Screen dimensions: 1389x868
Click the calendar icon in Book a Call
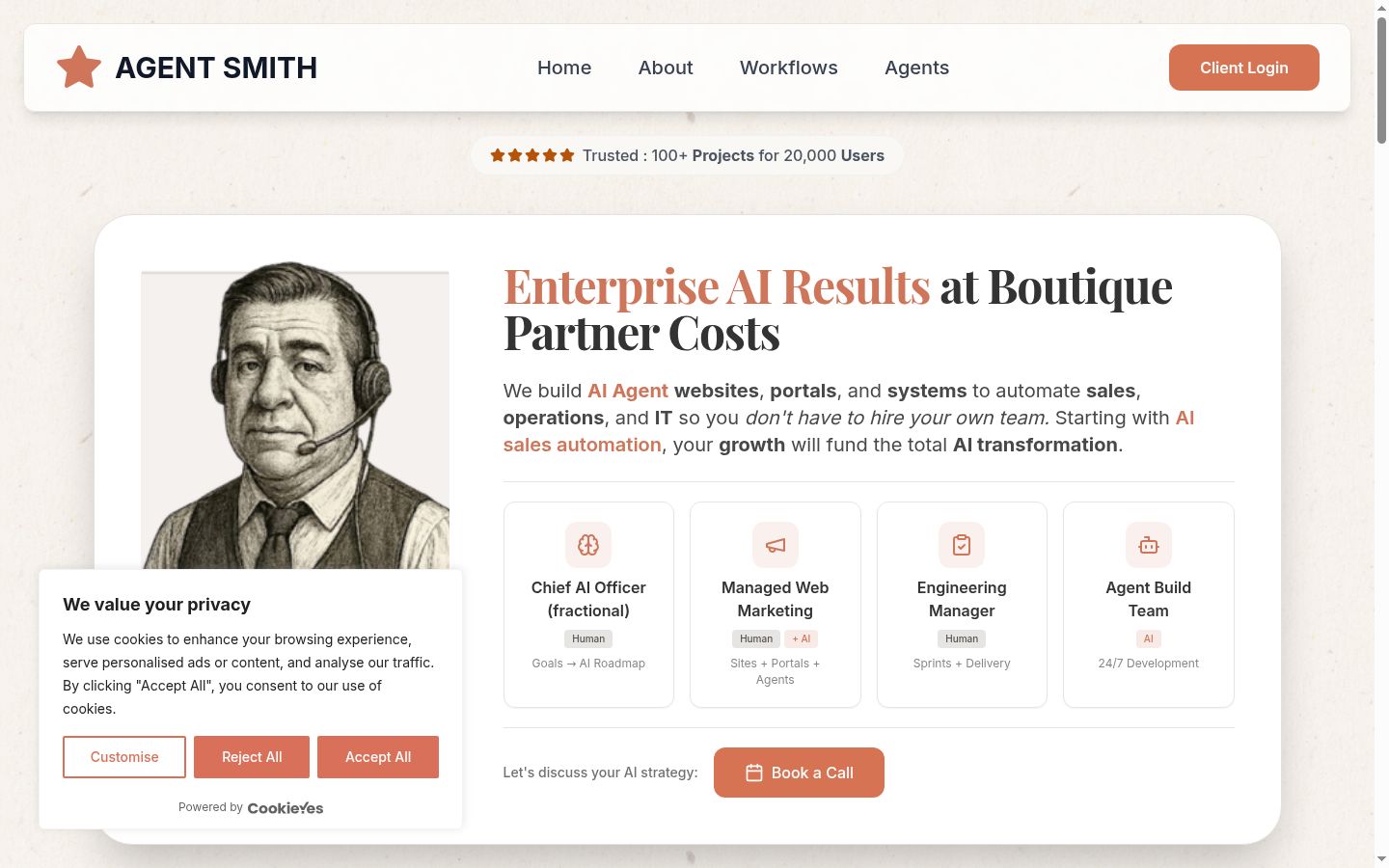[754, 773]
